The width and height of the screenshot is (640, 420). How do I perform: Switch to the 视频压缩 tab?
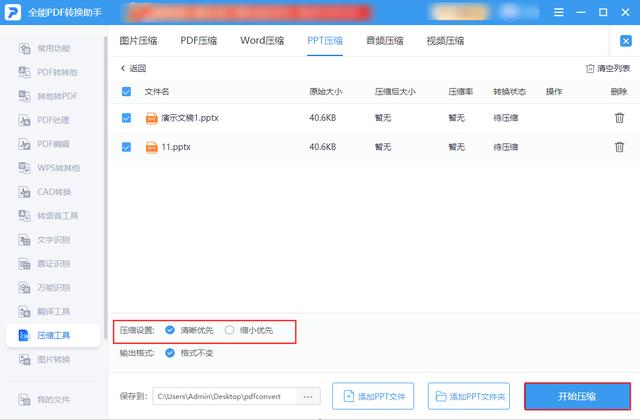(x=445, y=40)
